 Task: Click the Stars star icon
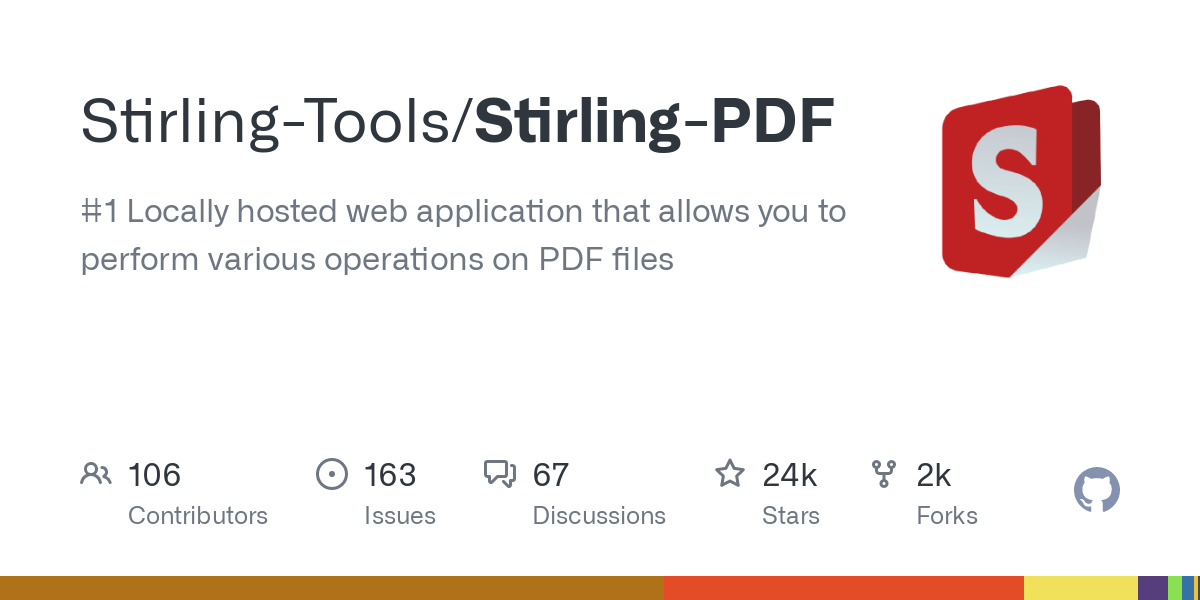729,474
